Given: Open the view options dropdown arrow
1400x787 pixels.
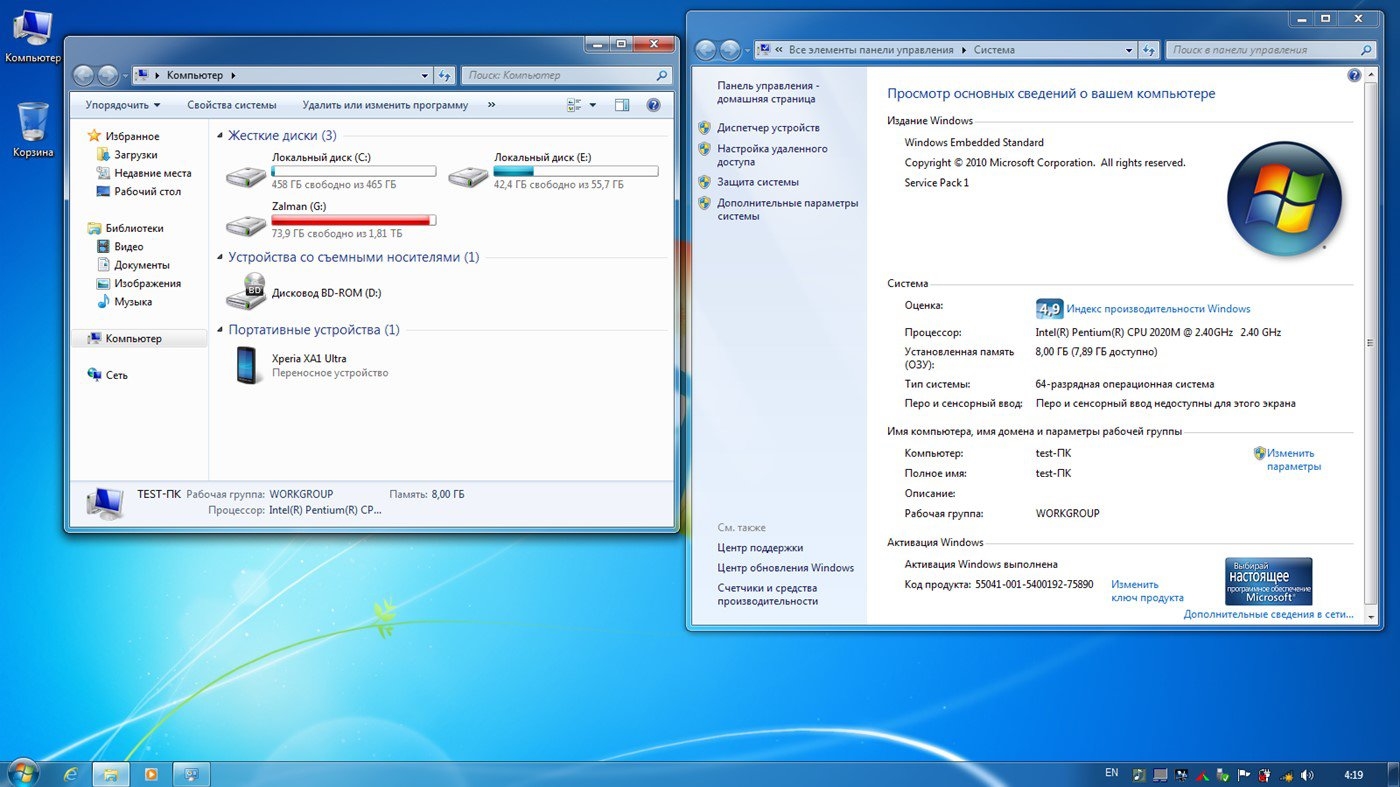Looking at the screenshot, I should click(x=592, y=105).
